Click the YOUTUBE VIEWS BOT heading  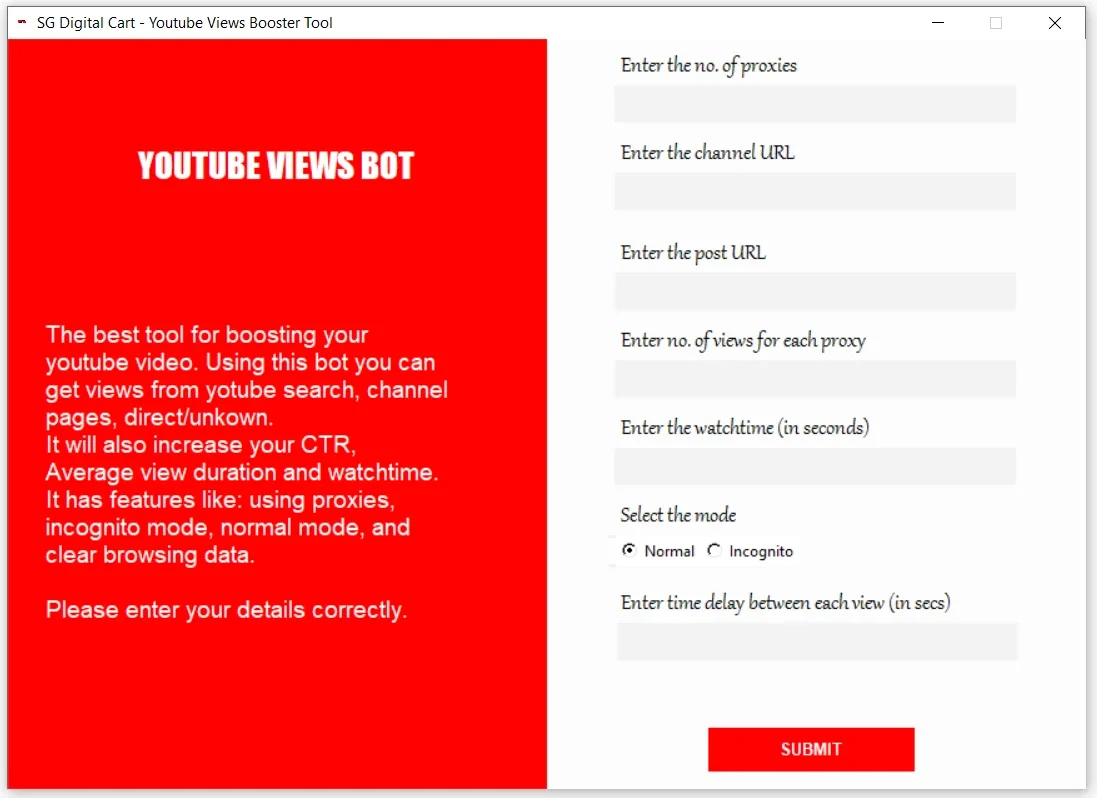point(276,166)
